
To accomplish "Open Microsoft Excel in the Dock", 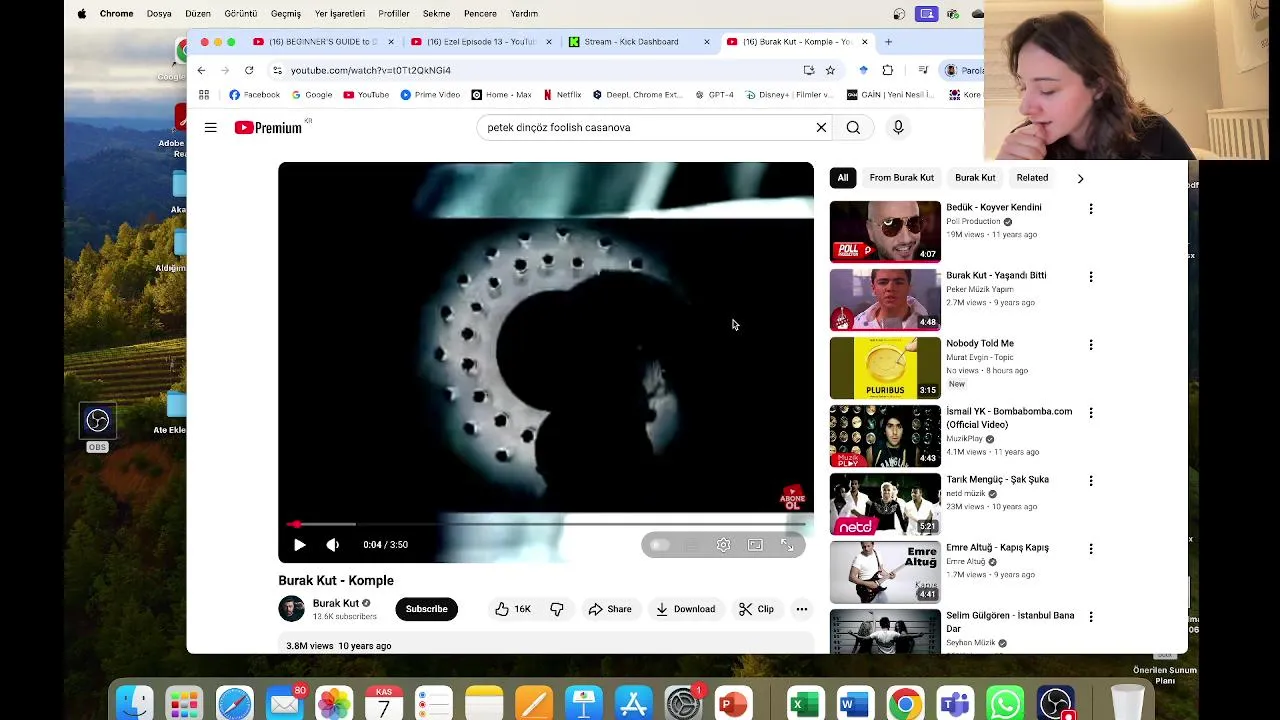I will click(804, 703).
